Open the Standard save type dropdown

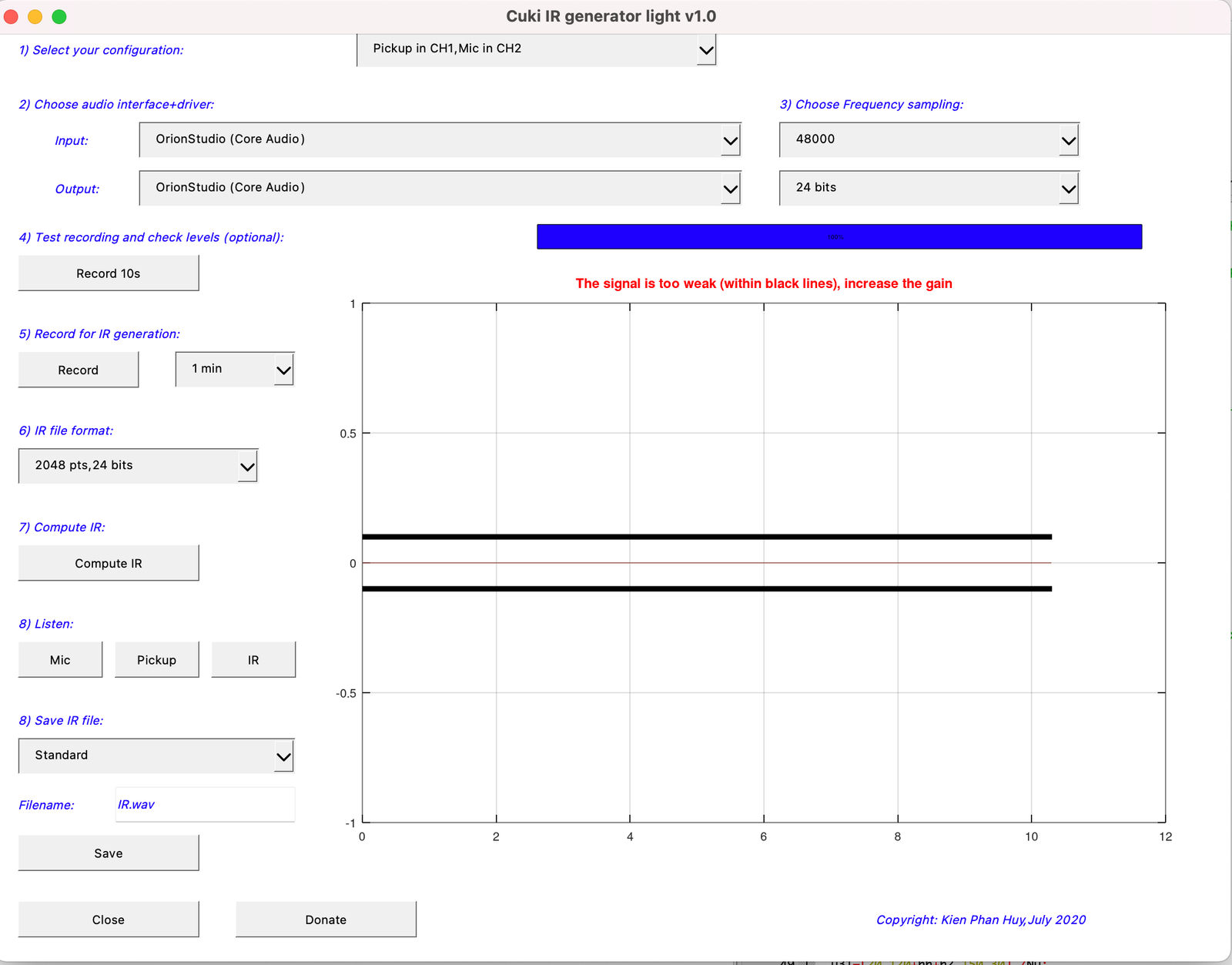[156, 756]
